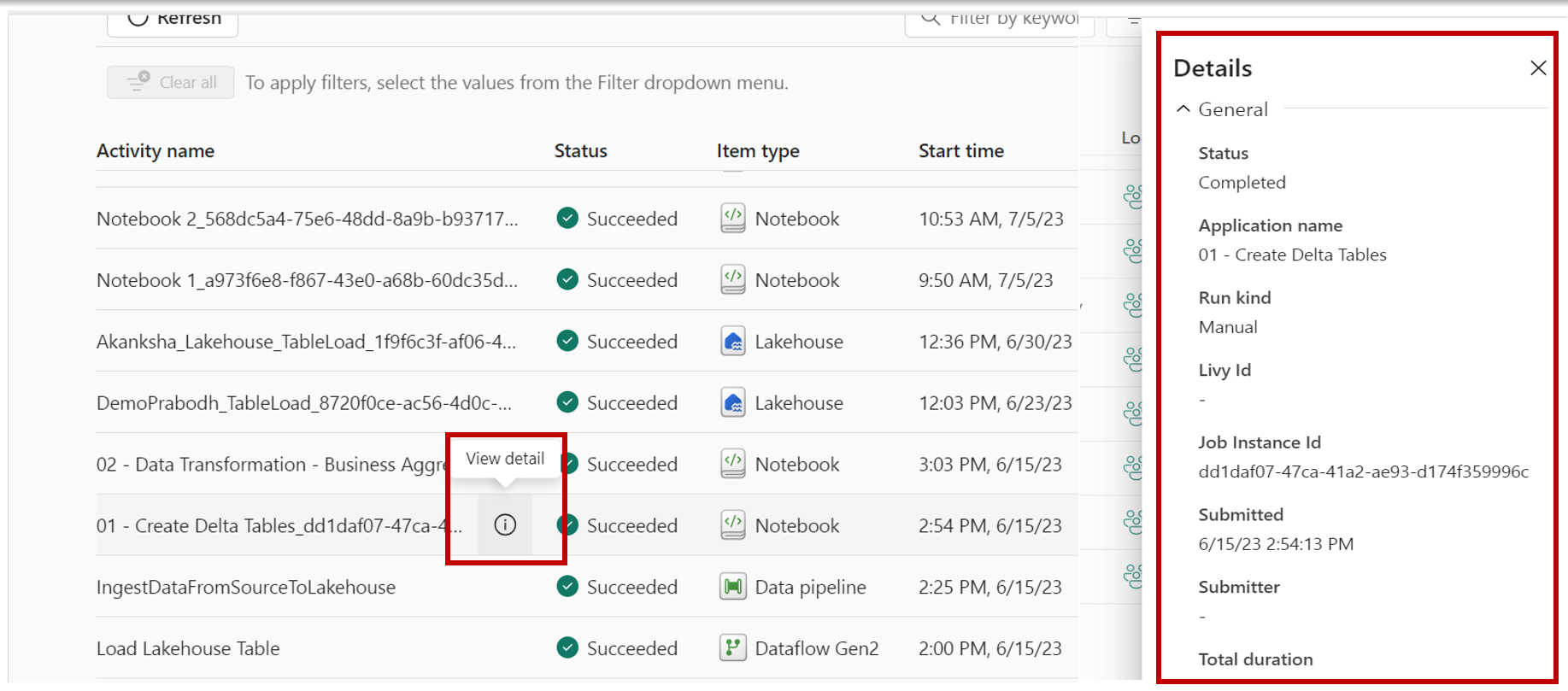Click the Clear all filters button
The height and width of the screenshot is (691, 1568).
click(171, 83)
